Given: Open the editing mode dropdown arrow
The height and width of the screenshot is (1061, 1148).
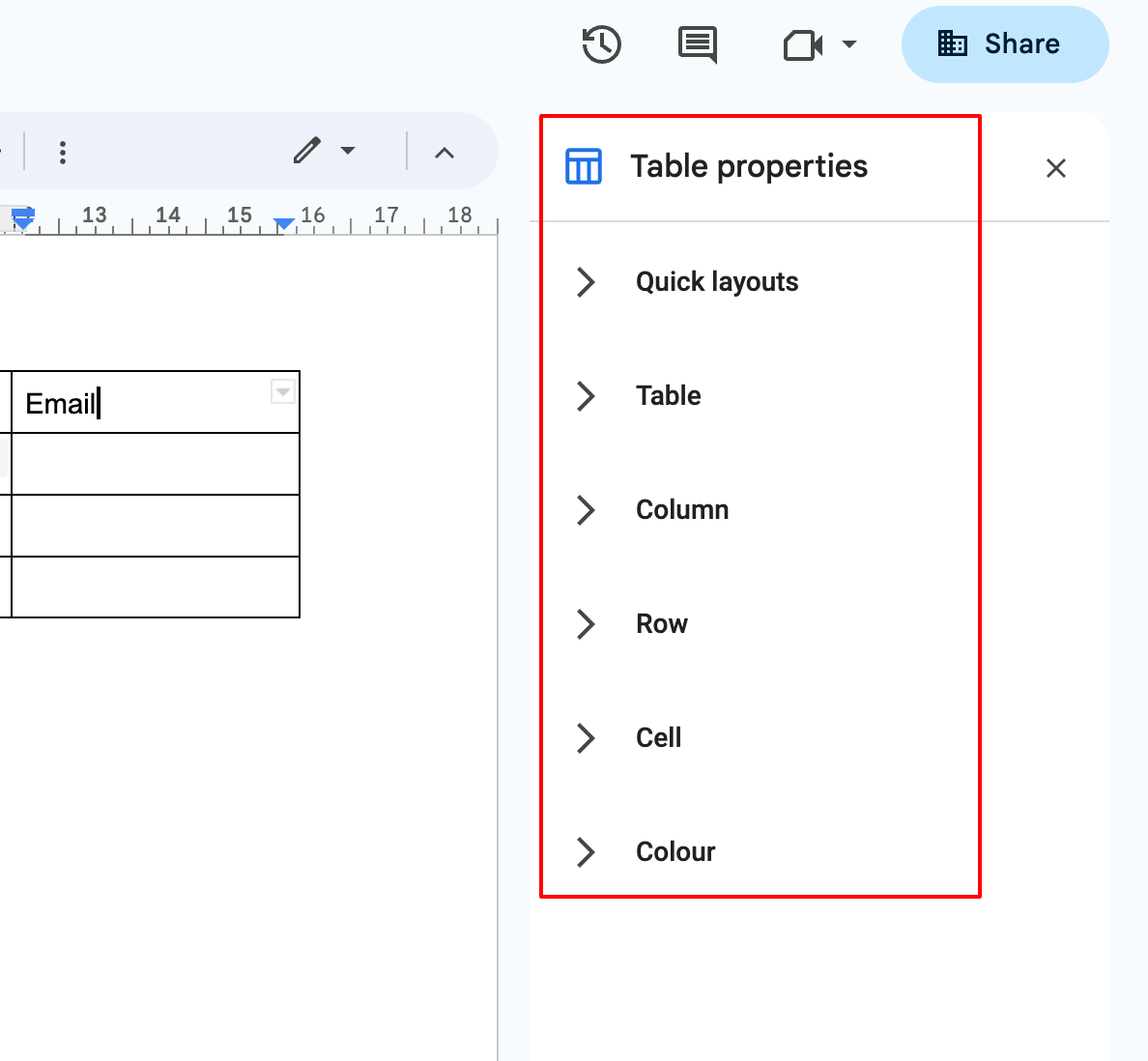Looking at the screenshot, I should point(348,151).
